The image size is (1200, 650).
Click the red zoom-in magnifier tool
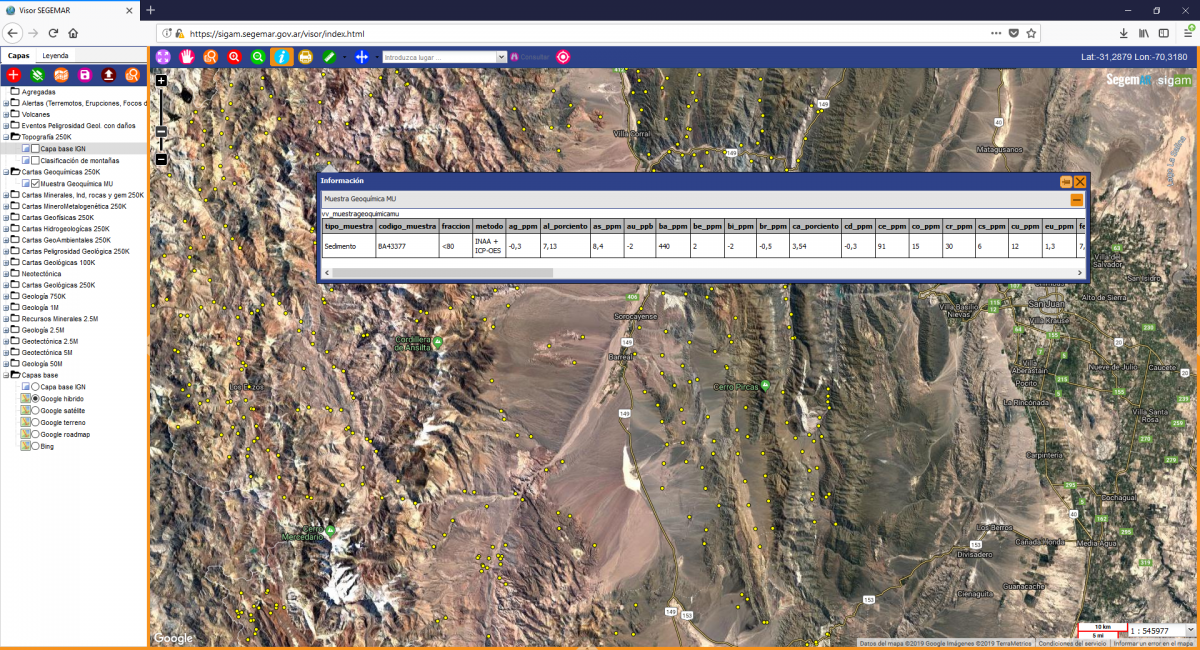tap(234, 57)
